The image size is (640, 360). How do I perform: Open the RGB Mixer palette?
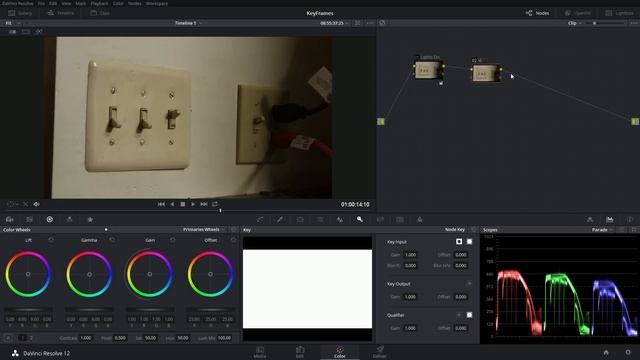(69, 220)
